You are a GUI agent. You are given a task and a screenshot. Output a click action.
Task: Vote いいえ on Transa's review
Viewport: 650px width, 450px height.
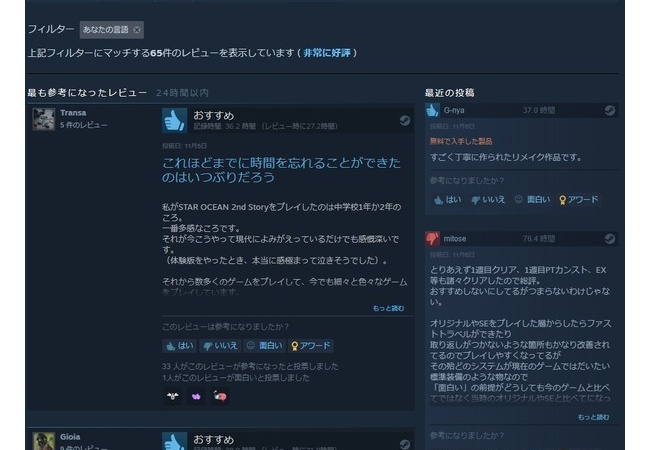coord(221,346)
